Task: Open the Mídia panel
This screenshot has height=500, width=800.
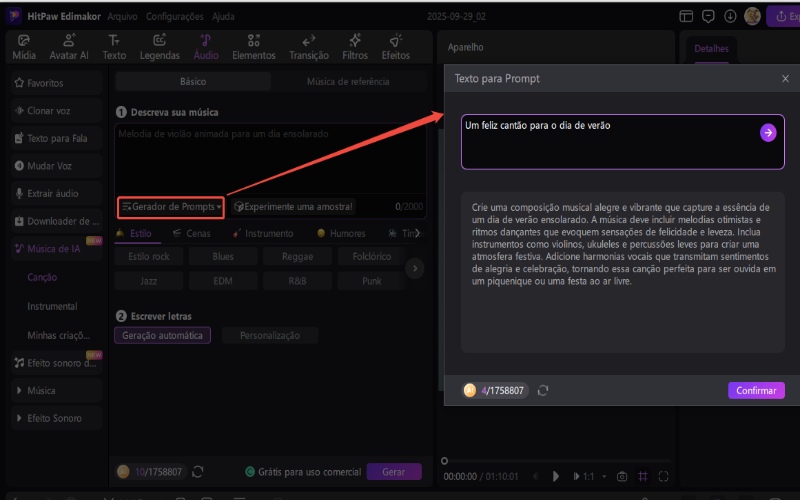Action: pyautogui.click(x=24, y=47)
